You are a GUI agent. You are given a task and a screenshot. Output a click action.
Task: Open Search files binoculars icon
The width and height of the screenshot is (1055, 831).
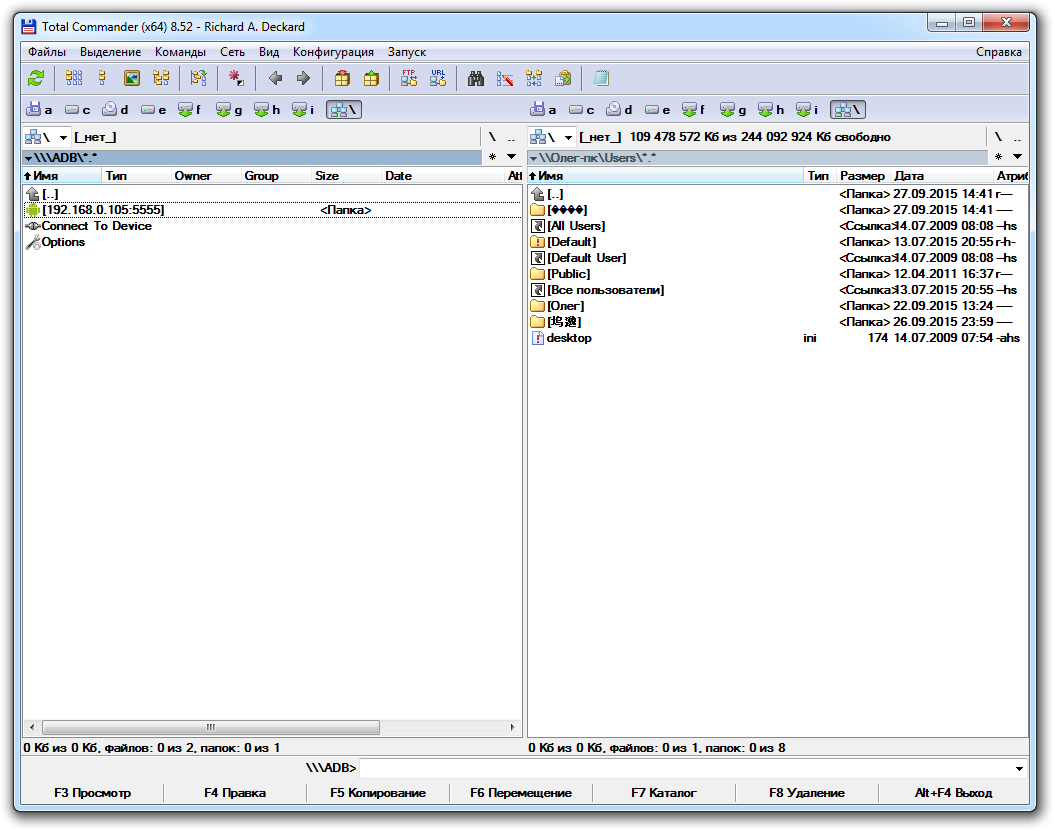477,78
